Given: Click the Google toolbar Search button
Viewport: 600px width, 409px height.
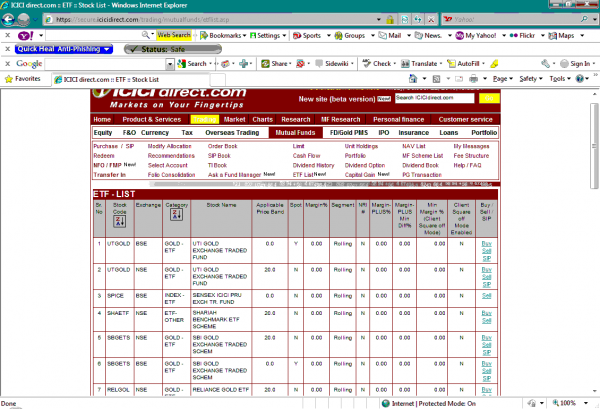Looking at the screenshot, I should 193,64.
